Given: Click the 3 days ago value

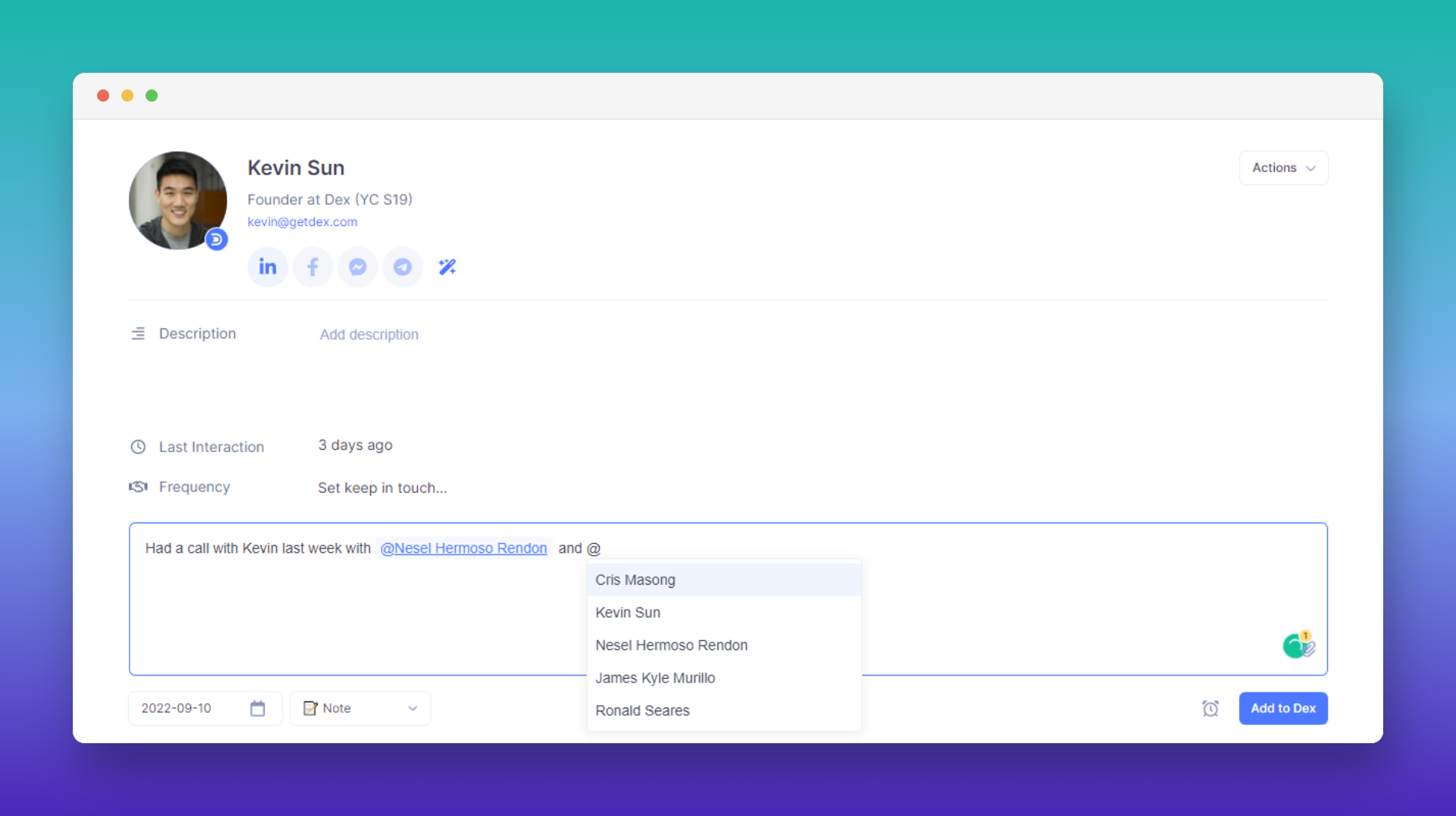Looking at the screenshot, I should click(x=355, y=445).
